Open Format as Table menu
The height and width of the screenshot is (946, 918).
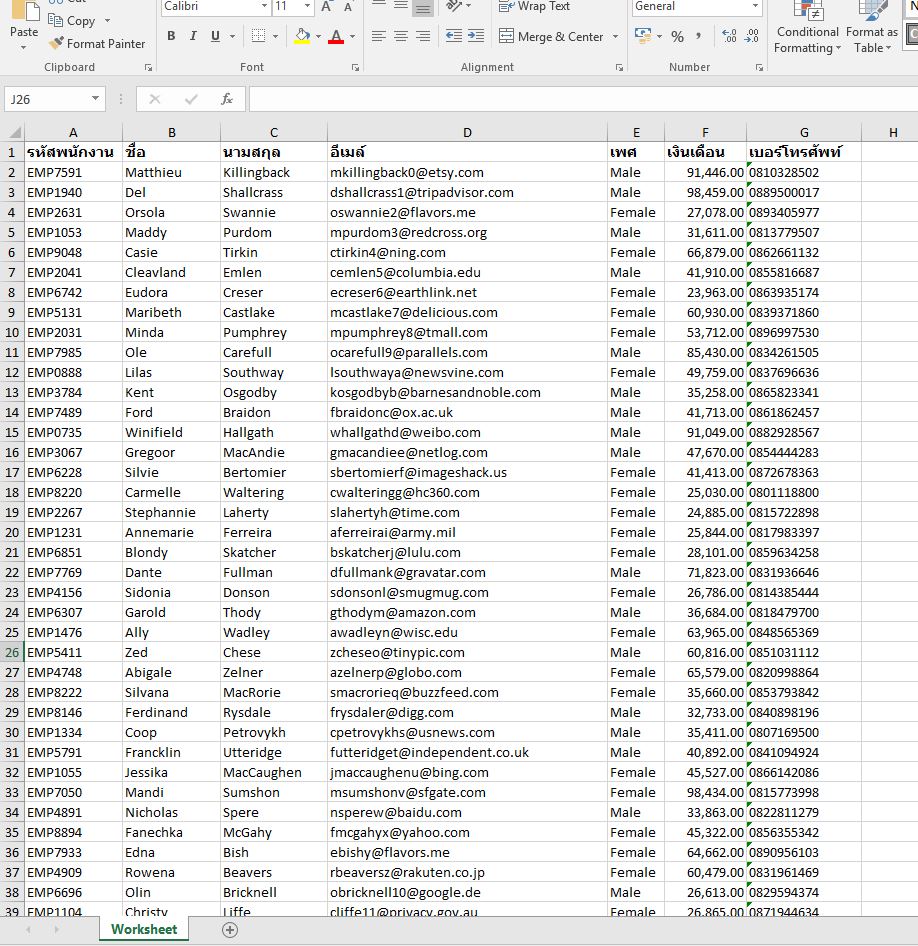coord(872,27)
